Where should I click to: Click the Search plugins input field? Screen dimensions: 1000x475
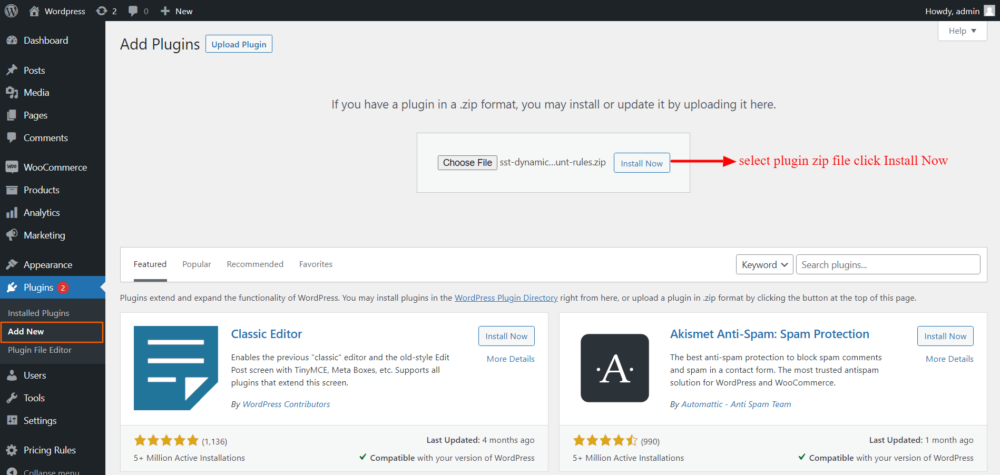click(x=888, y=265)
